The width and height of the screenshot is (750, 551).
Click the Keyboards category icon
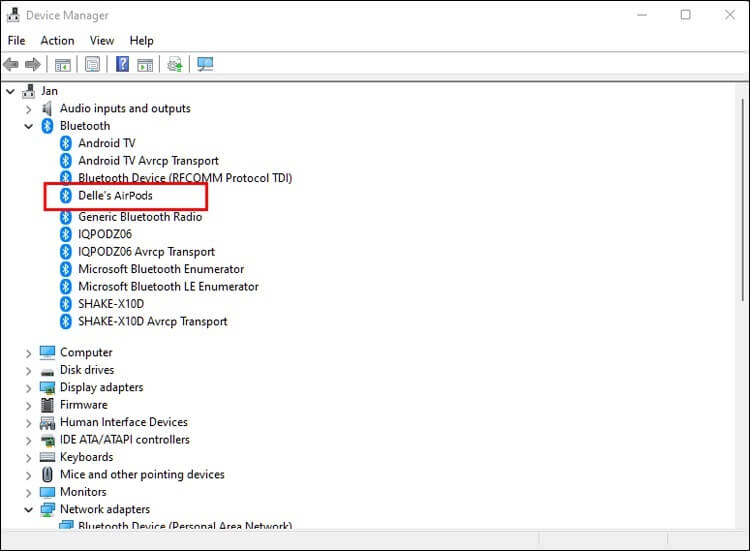(47, 457)
